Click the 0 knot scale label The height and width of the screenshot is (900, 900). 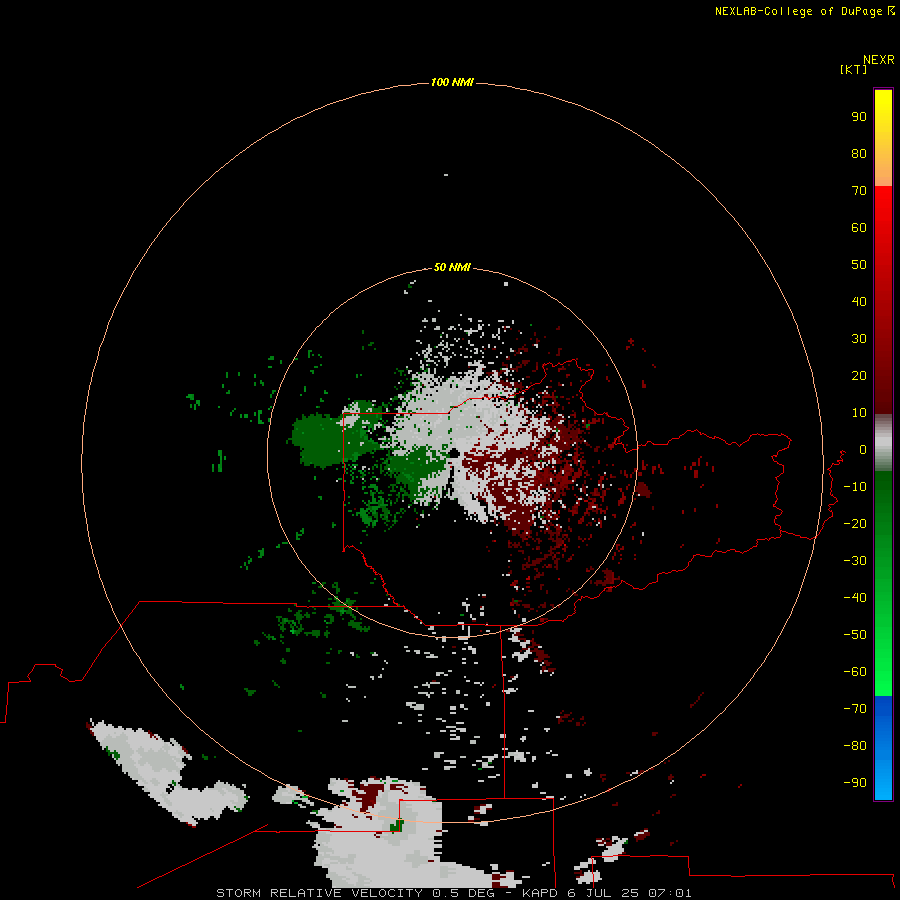coord(863,449)
